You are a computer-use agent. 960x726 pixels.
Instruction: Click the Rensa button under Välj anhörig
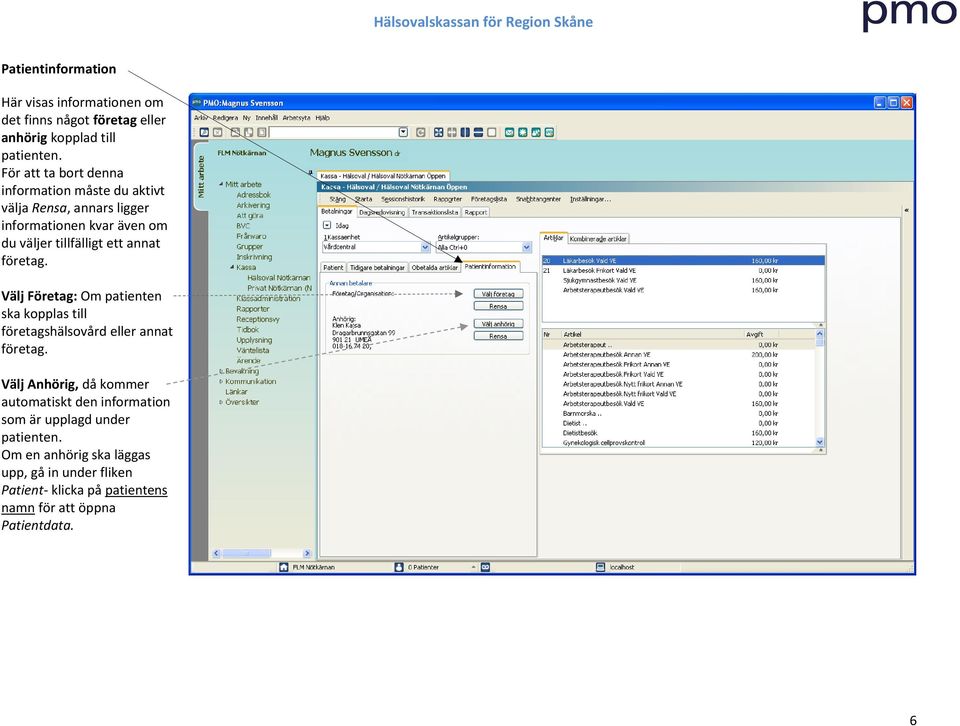[x=498, y=336]
